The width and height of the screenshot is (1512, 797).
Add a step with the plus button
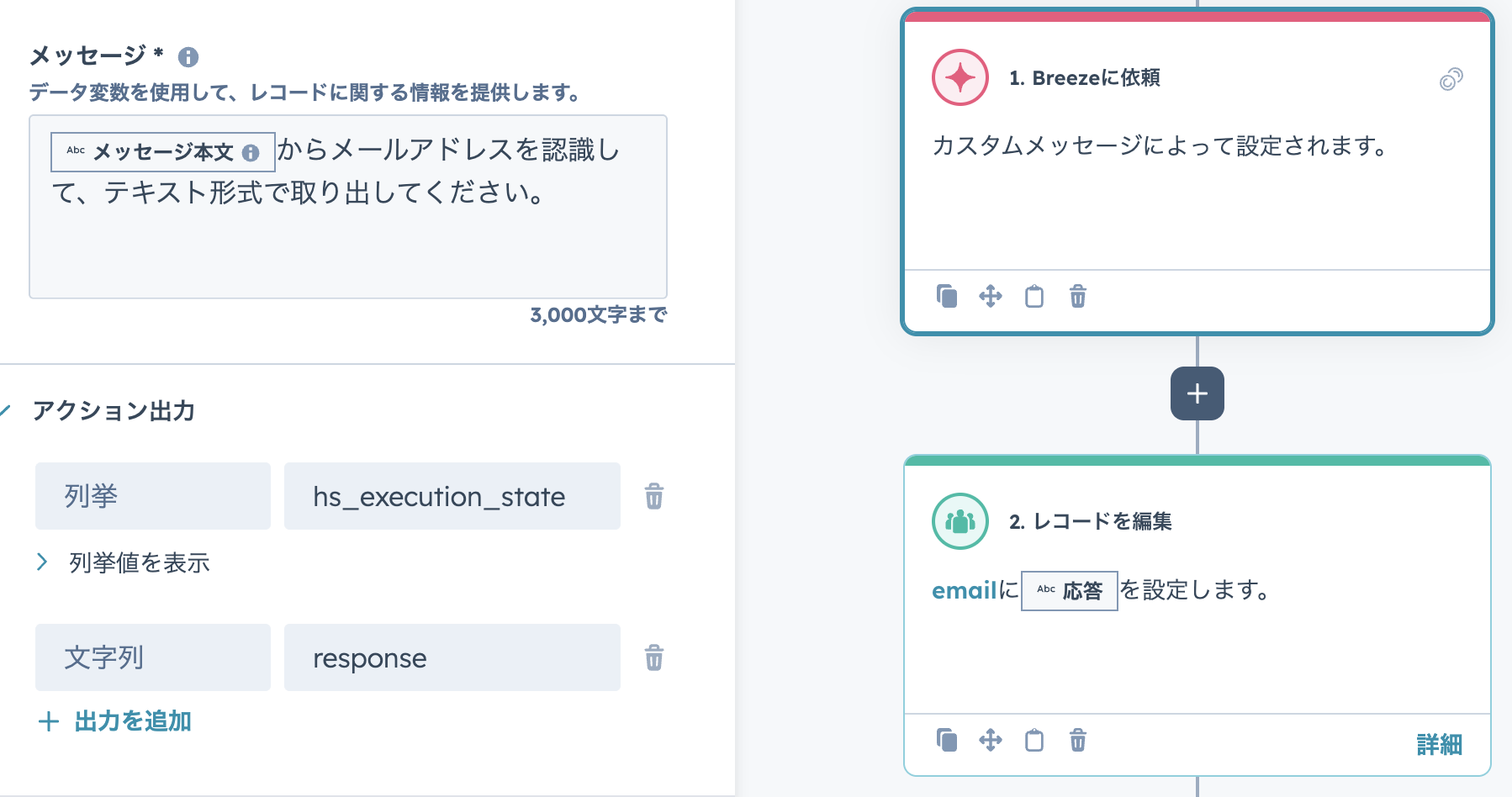[1197, 393]
